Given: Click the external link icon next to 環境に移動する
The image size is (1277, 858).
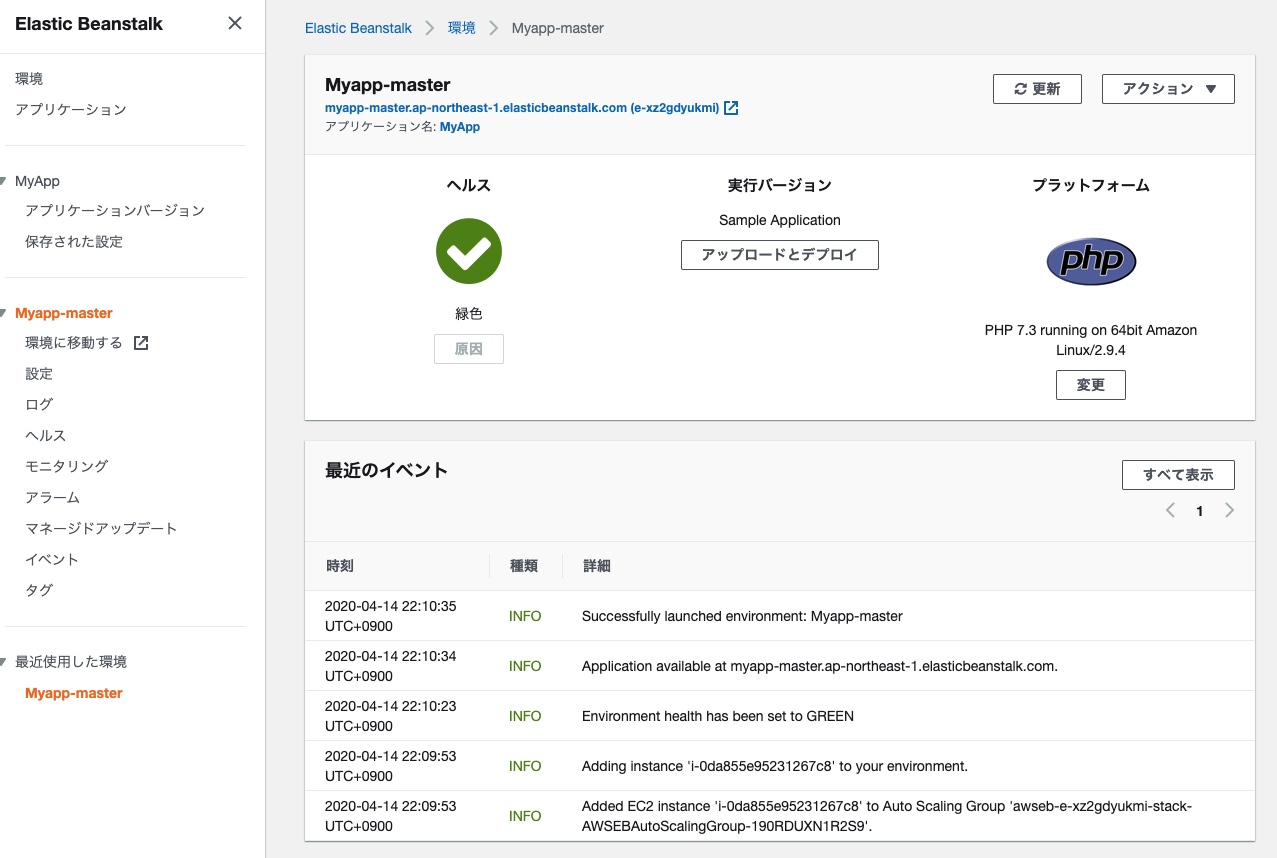Looking at the screenshot, I should [141, 343].
